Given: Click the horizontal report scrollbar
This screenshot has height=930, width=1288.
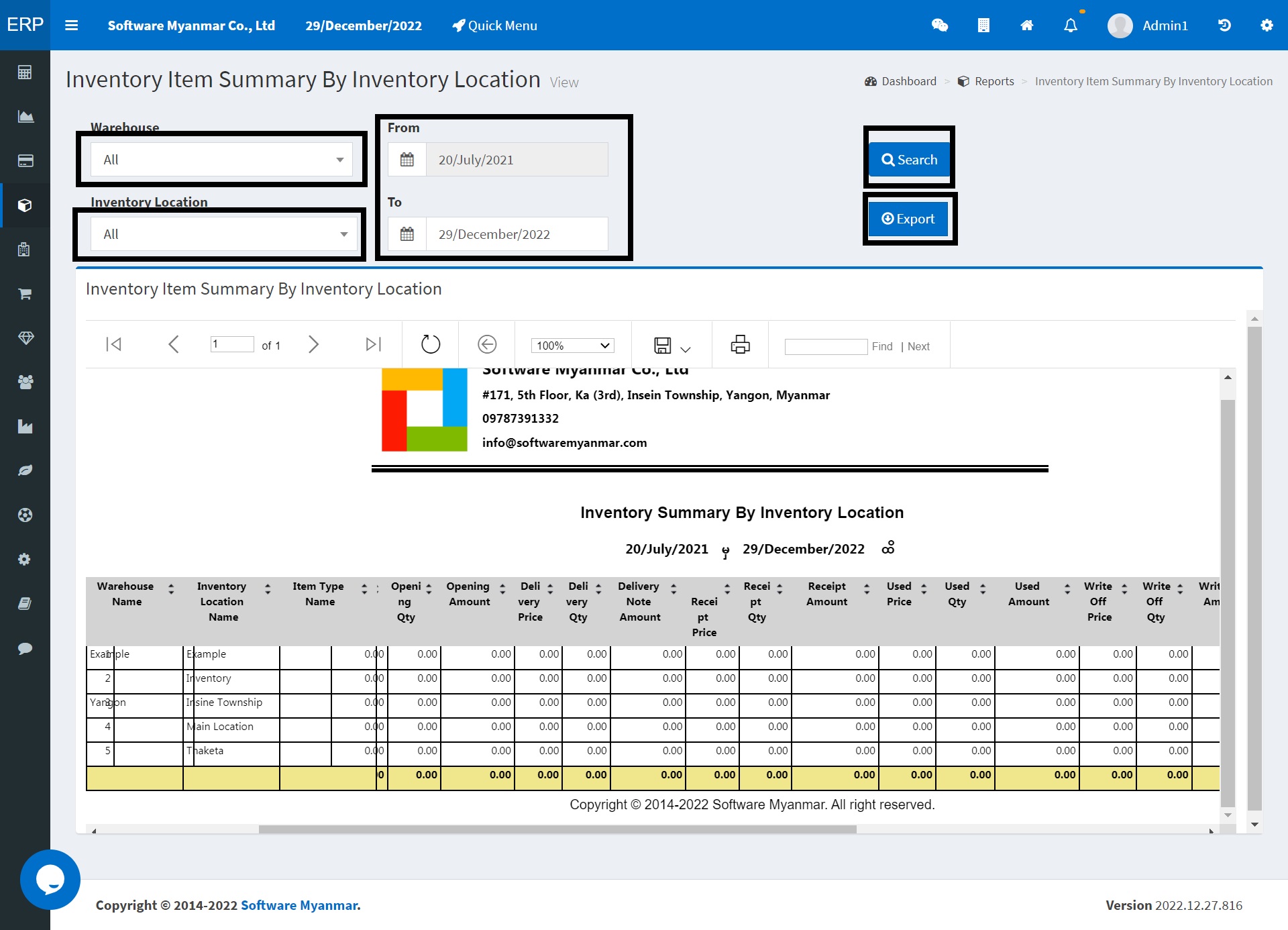Looking at the screenshot, I should tap(557, 829).
